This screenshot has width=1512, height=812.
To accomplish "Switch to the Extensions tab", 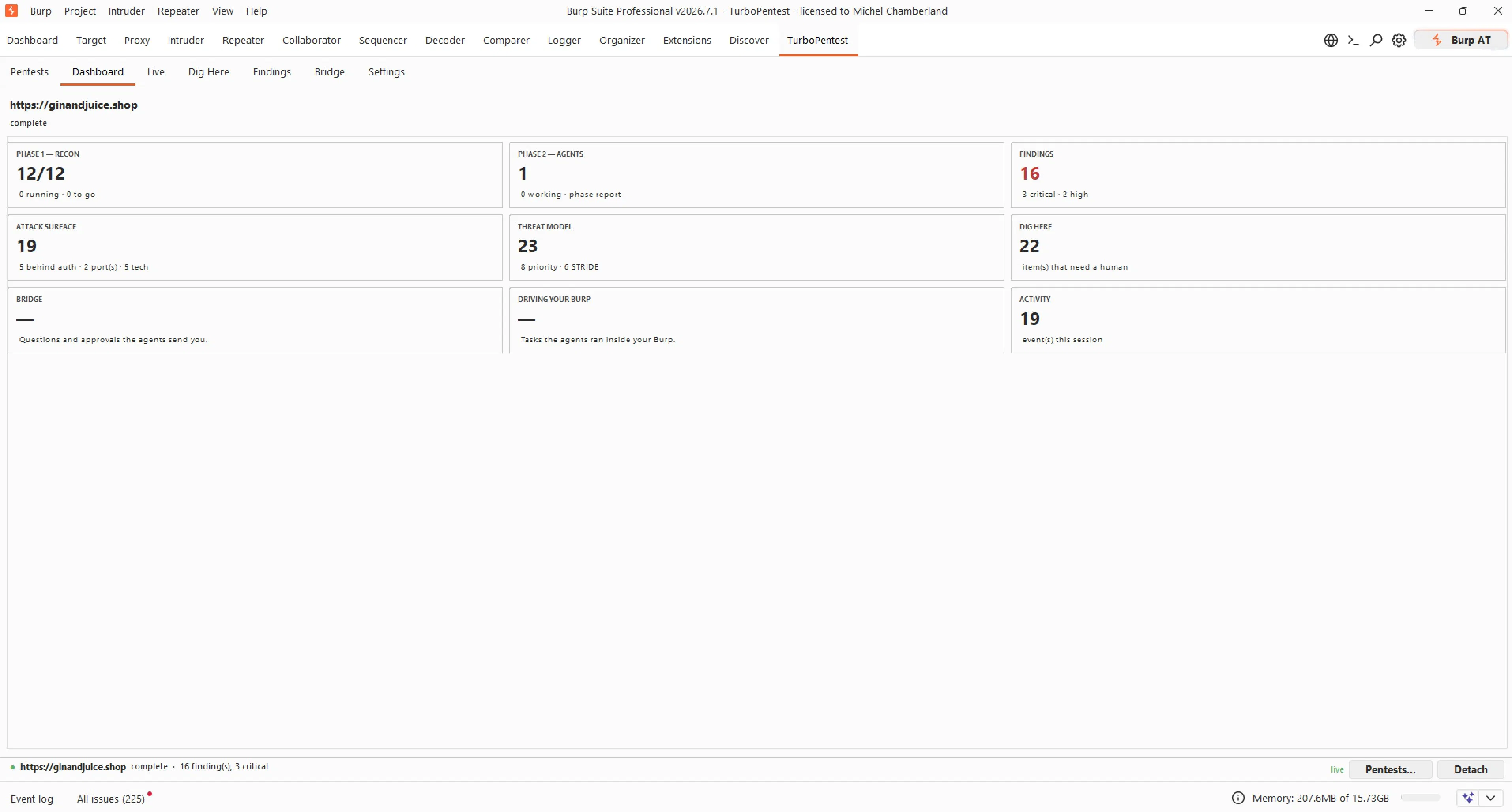I will point(687,40).
